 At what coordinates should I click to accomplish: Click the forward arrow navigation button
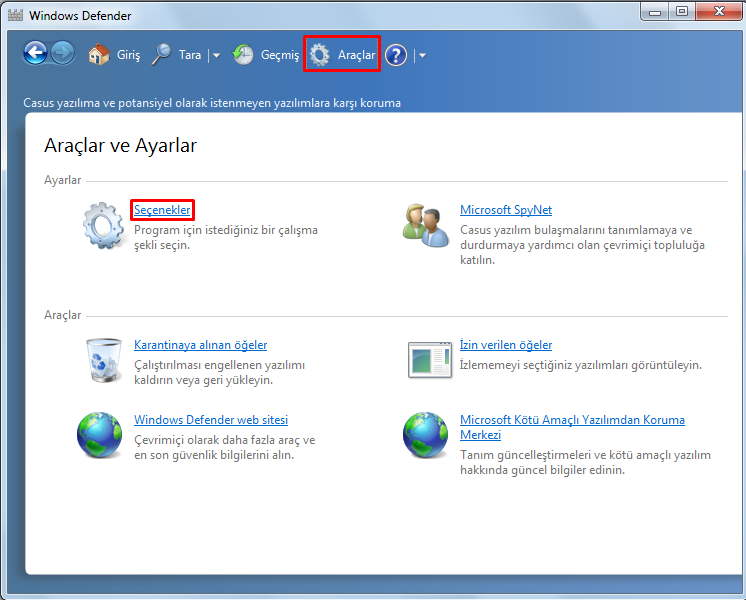(x=63, y=53)
